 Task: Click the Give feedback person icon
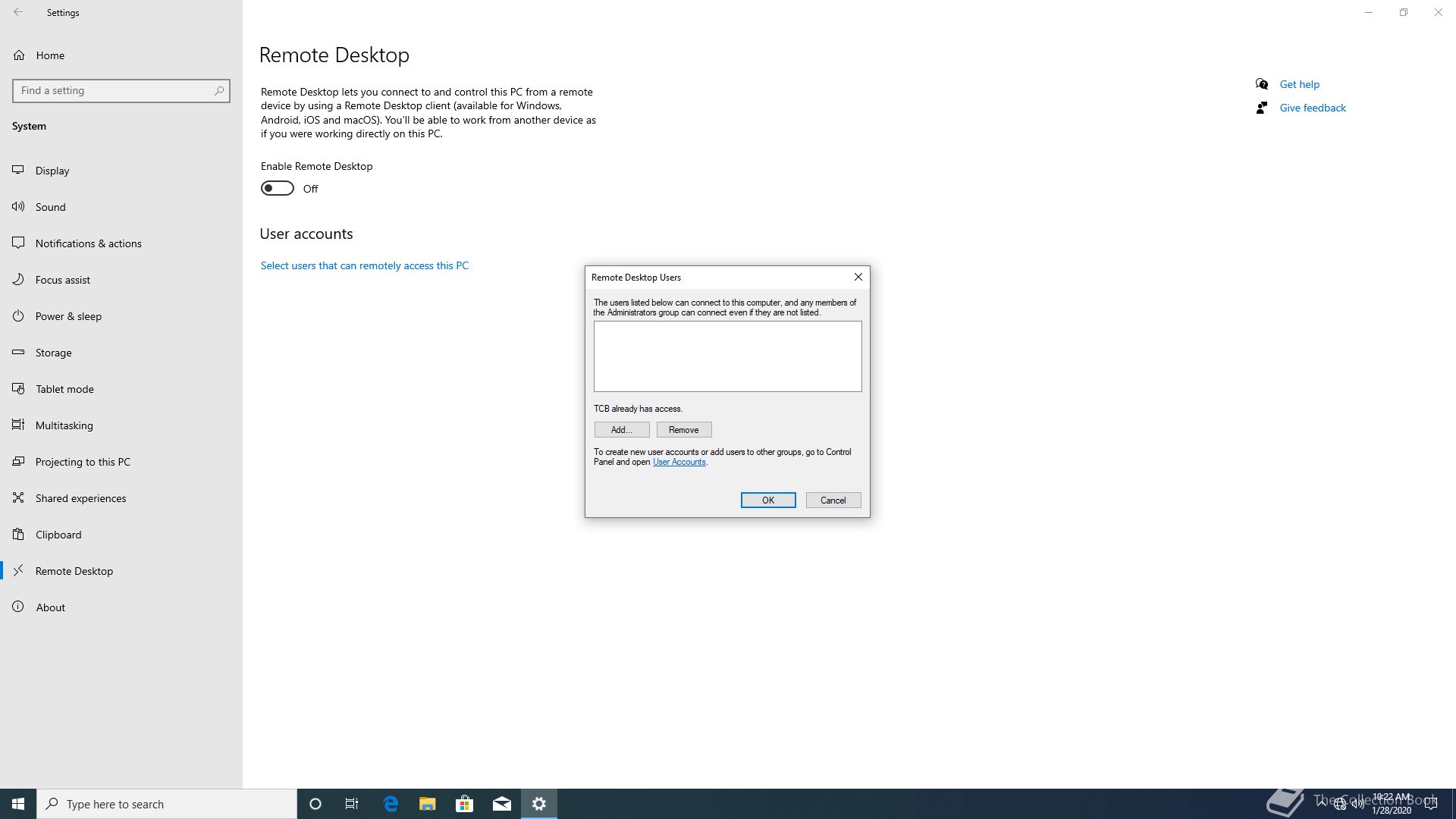(1262, 108)
